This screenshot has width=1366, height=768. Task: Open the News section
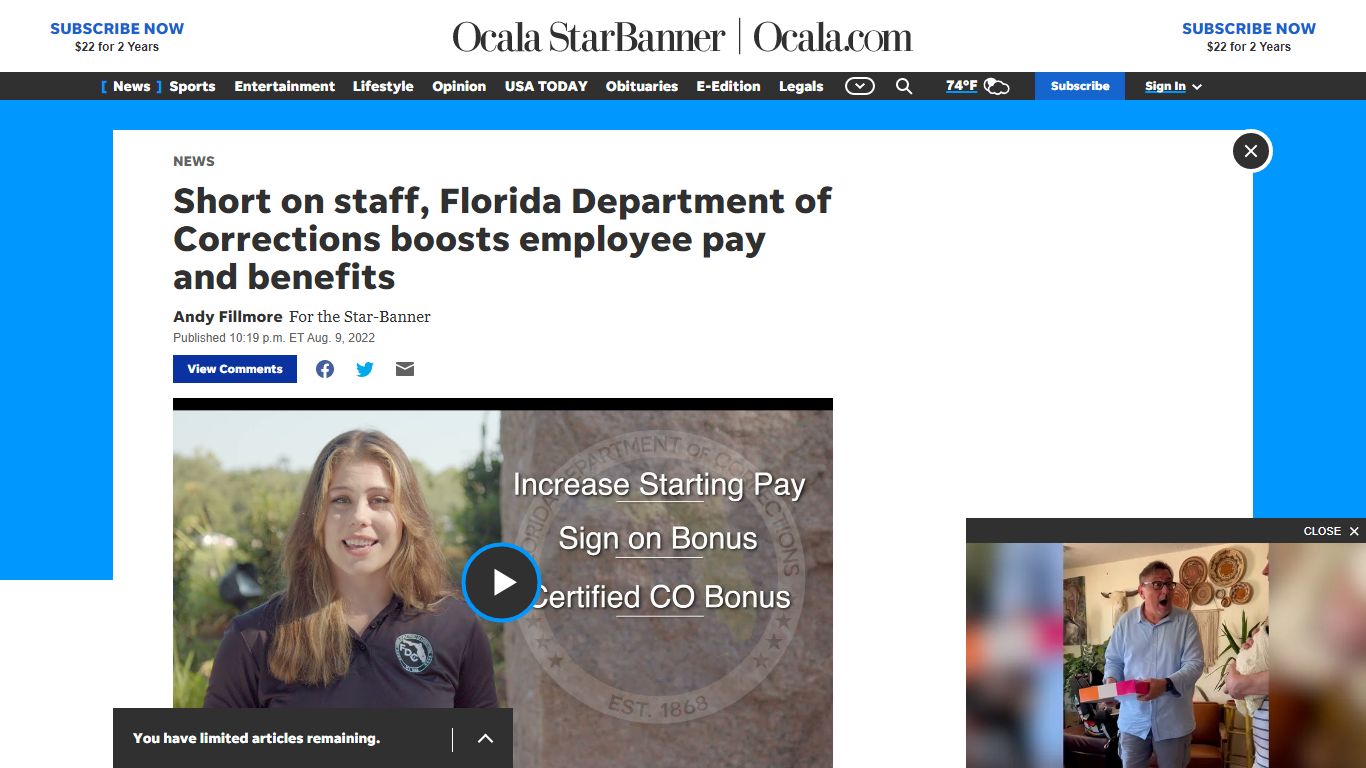pos(131,86)
